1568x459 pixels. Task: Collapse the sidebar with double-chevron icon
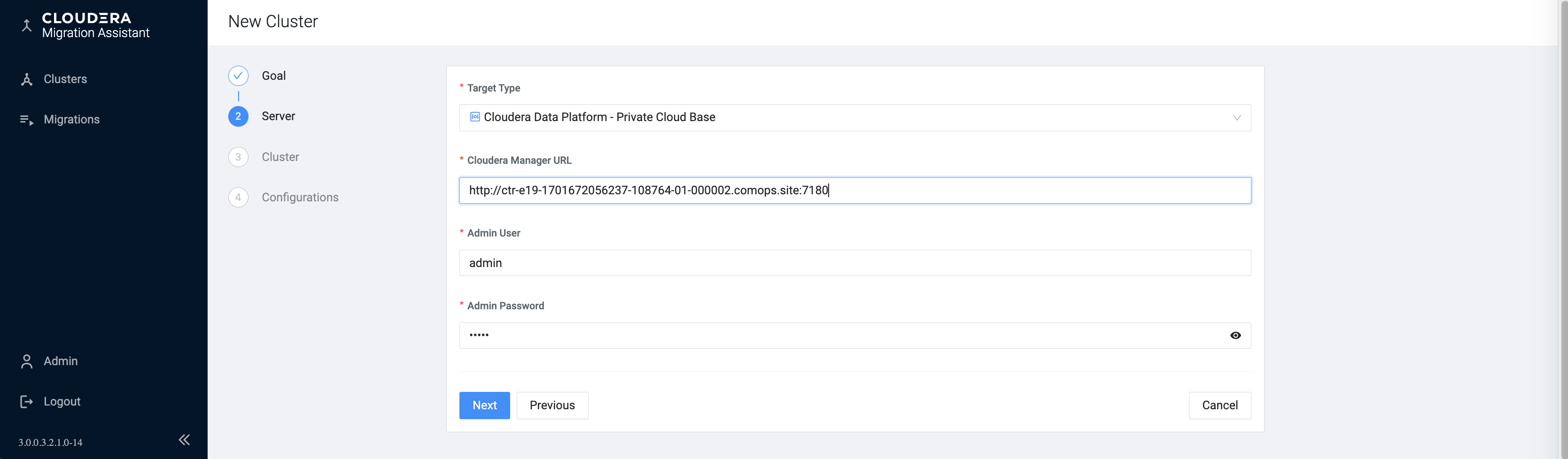[x=184, y=440]
